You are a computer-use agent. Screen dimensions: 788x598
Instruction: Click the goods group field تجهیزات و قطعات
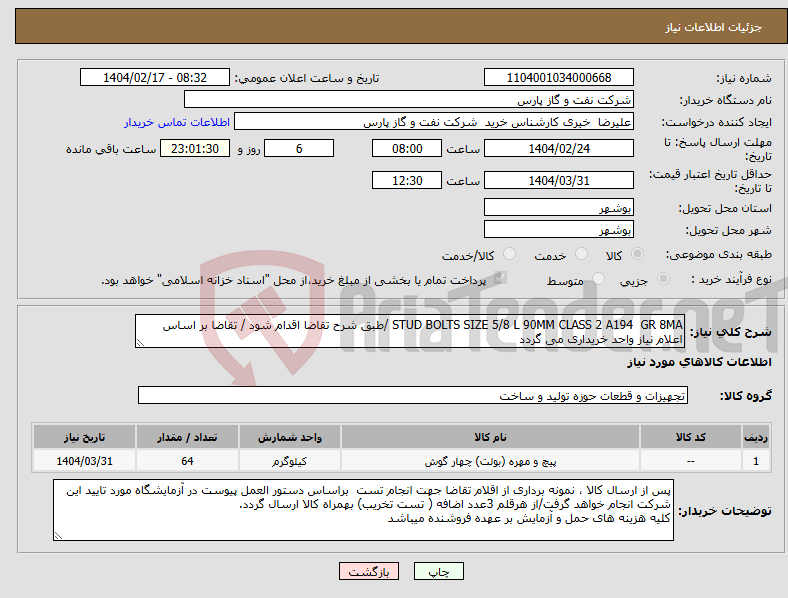pyautogui.click(x=413, y=395)
